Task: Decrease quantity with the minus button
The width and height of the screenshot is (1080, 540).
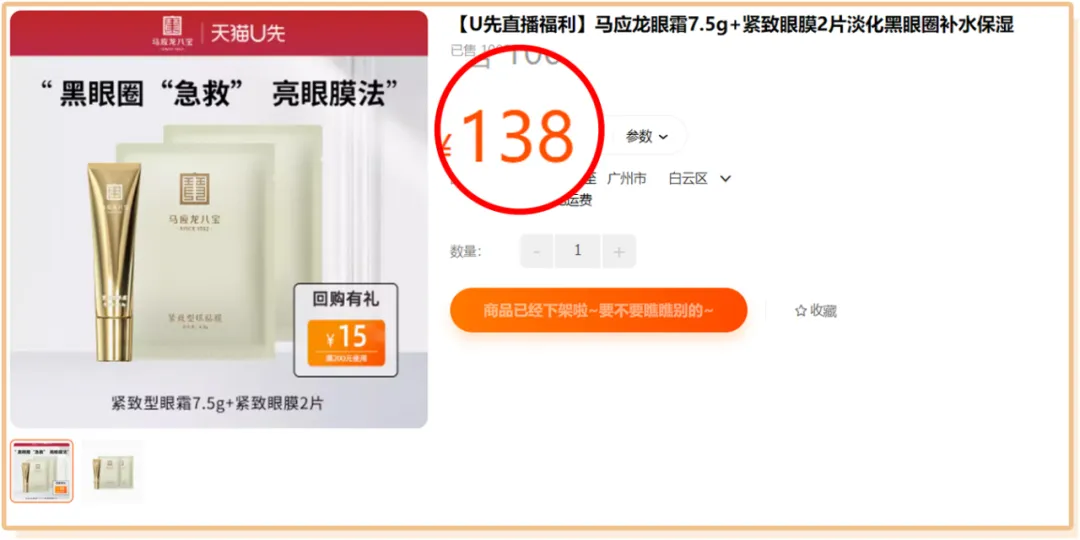Action: pos(537,251)
